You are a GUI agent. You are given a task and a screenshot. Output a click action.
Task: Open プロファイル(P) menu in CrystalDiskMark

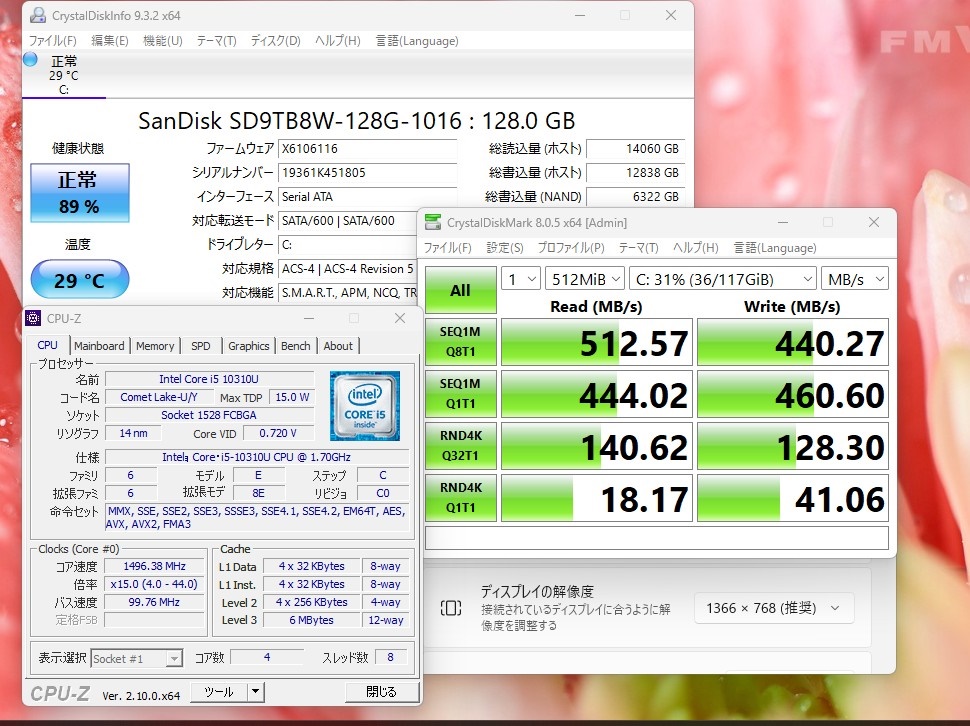click(x=571, y=248)
